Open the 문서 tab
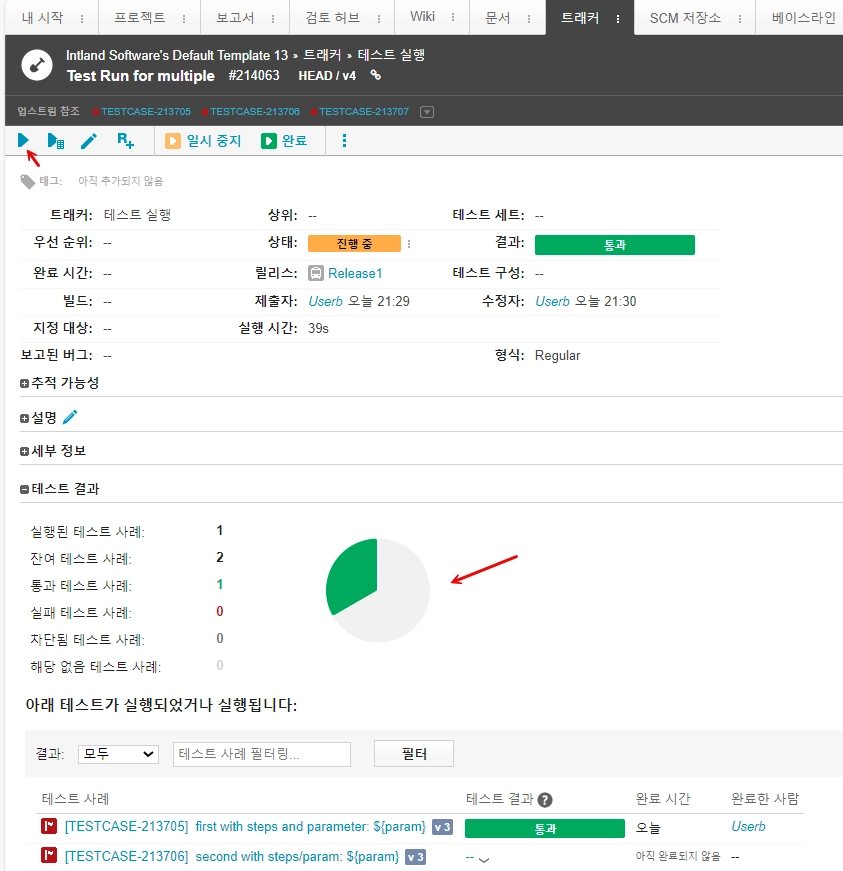Viewport: 843px width, 871px height. 498,18
